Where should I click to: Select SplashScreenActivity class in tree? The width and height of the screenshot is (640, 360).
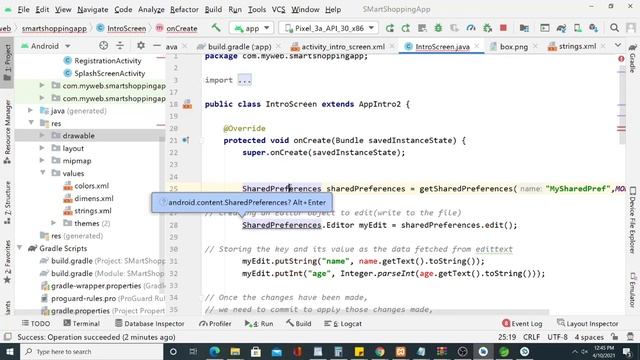click(104, 73)
